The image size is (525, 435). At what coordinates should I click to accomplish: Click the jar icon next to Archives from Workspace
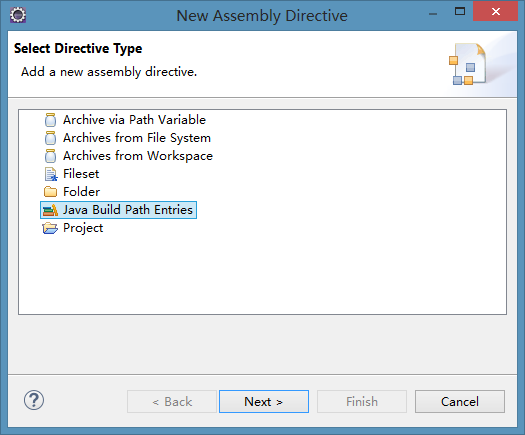pos(50,156)
